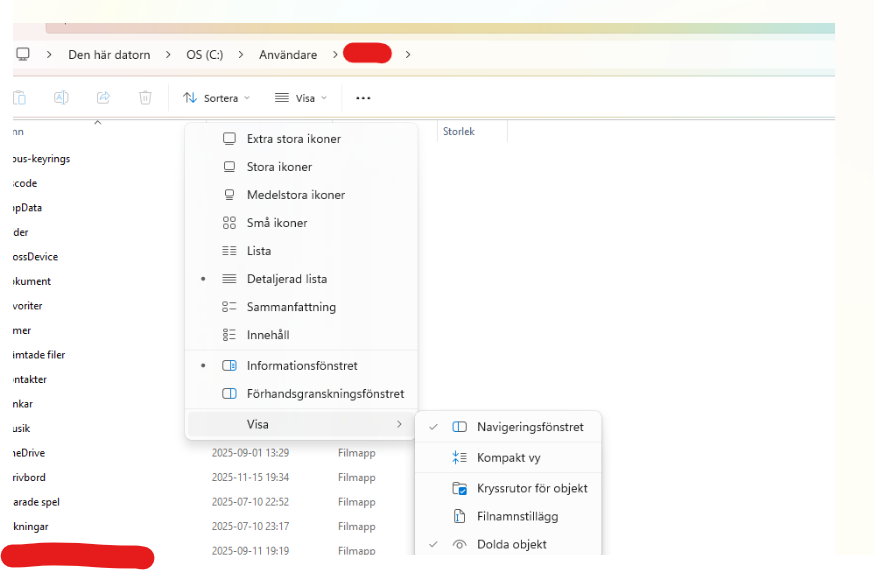This screenshot has width=874, height=570.
Task: Toggle Dolda objekt visibility
Action: 511,545
